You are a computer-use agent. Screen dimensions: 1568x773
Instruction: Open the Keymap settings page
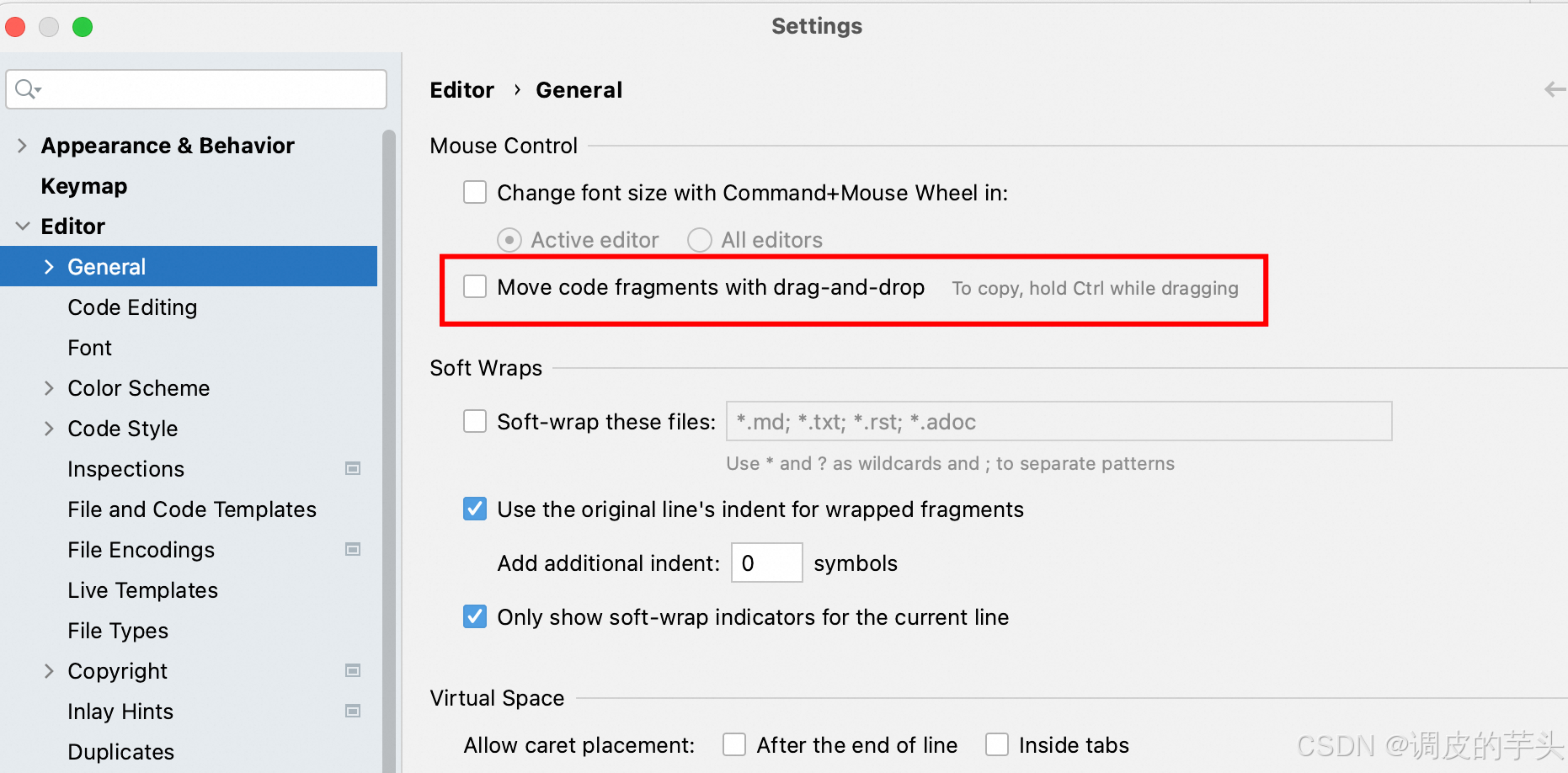(83, 186)
